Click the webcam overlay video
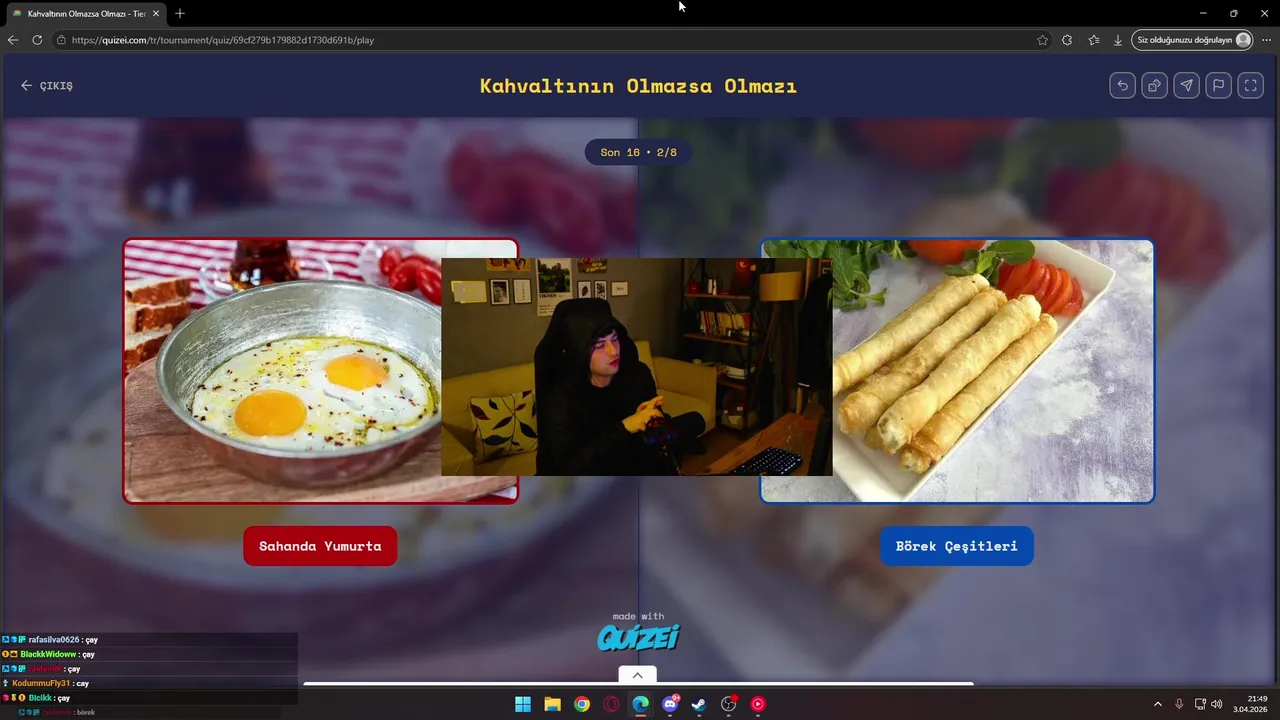The height and width of the screenshot is (720, 1280). (637, 367)
